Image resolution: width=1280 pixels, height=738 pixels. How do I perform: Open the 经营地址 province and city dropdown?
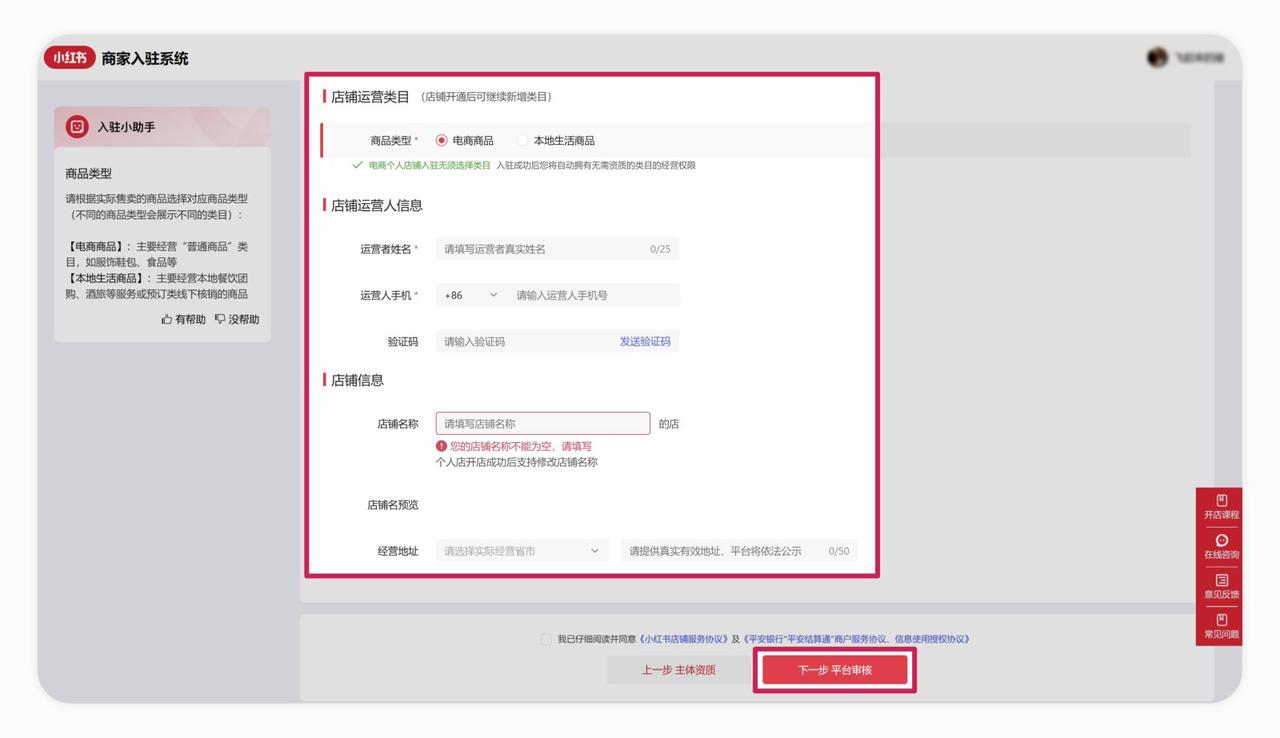coord(521,551)
